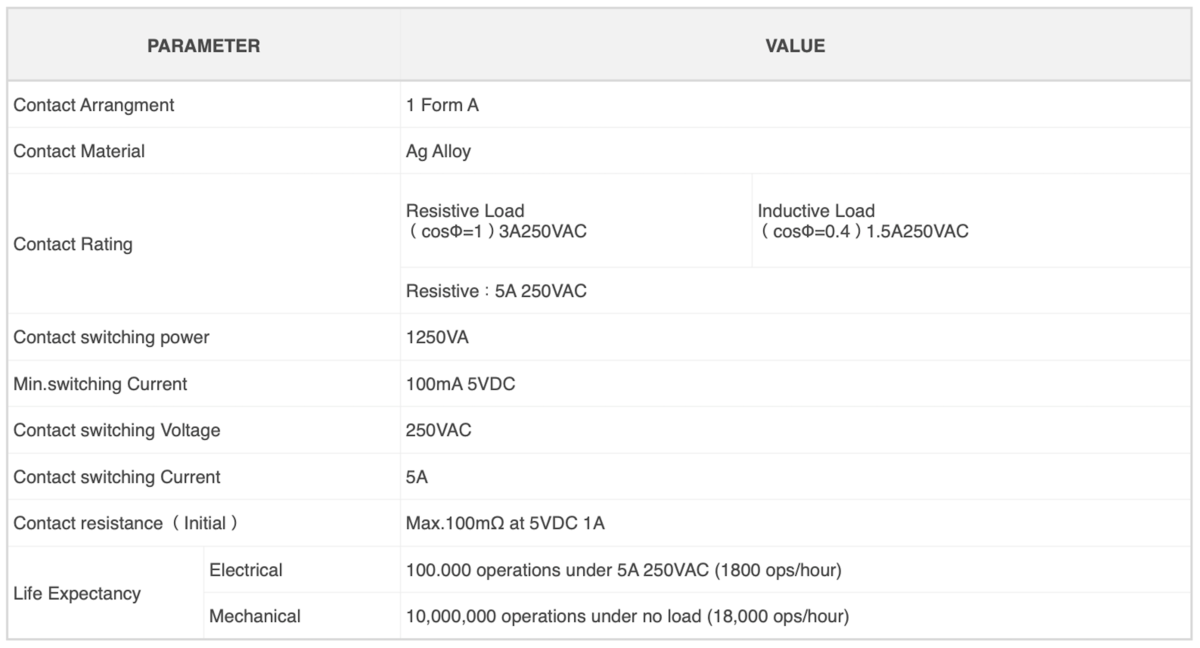
Task: Click the Contact switching power label
Action: click(x=111, y=337)
